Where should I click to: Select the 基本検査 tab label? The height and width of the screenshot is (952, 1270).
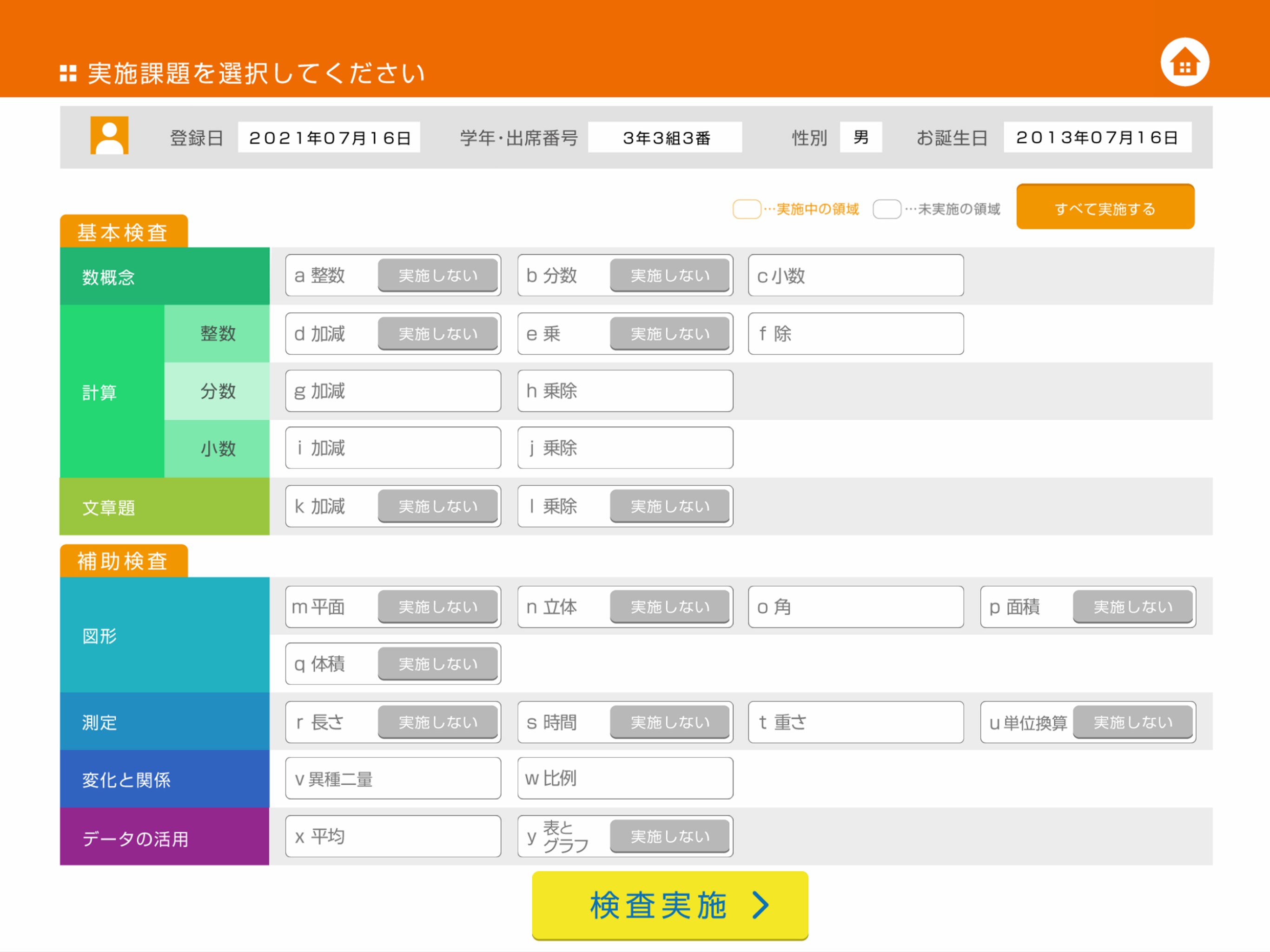pyautogui.click(x=124, y=232)
